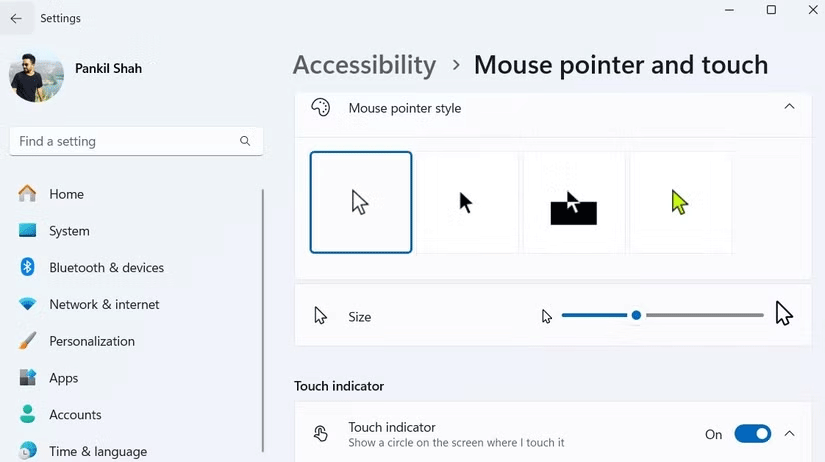Go back to Accessibility breadcrumb
The height and width of the screenshot is (462, 825).
coord(364,65)
